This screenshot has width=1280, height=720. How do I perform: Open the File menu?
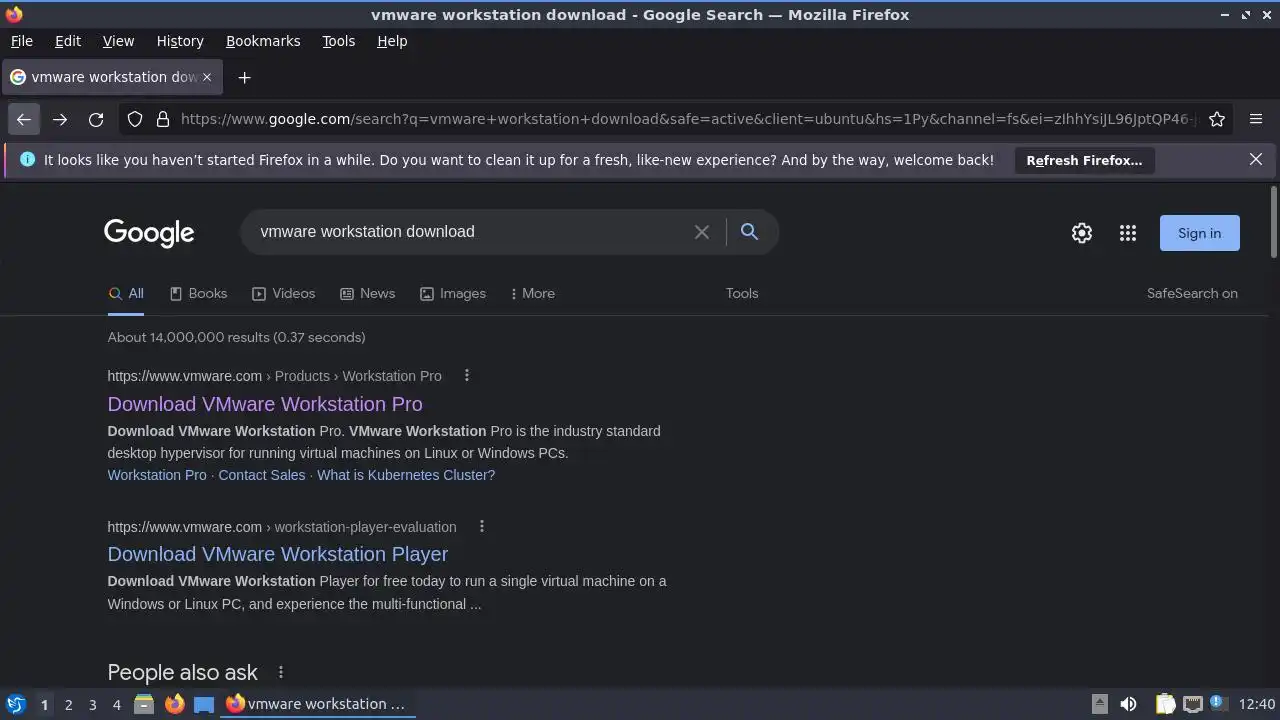[21, 41]
